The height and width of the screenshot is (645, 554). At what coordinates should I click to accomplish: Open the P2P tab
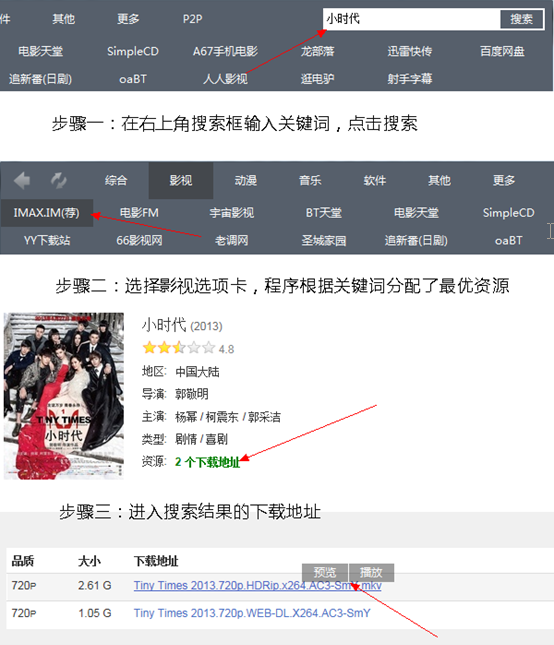pyautogui.click(x=192, y=19)
